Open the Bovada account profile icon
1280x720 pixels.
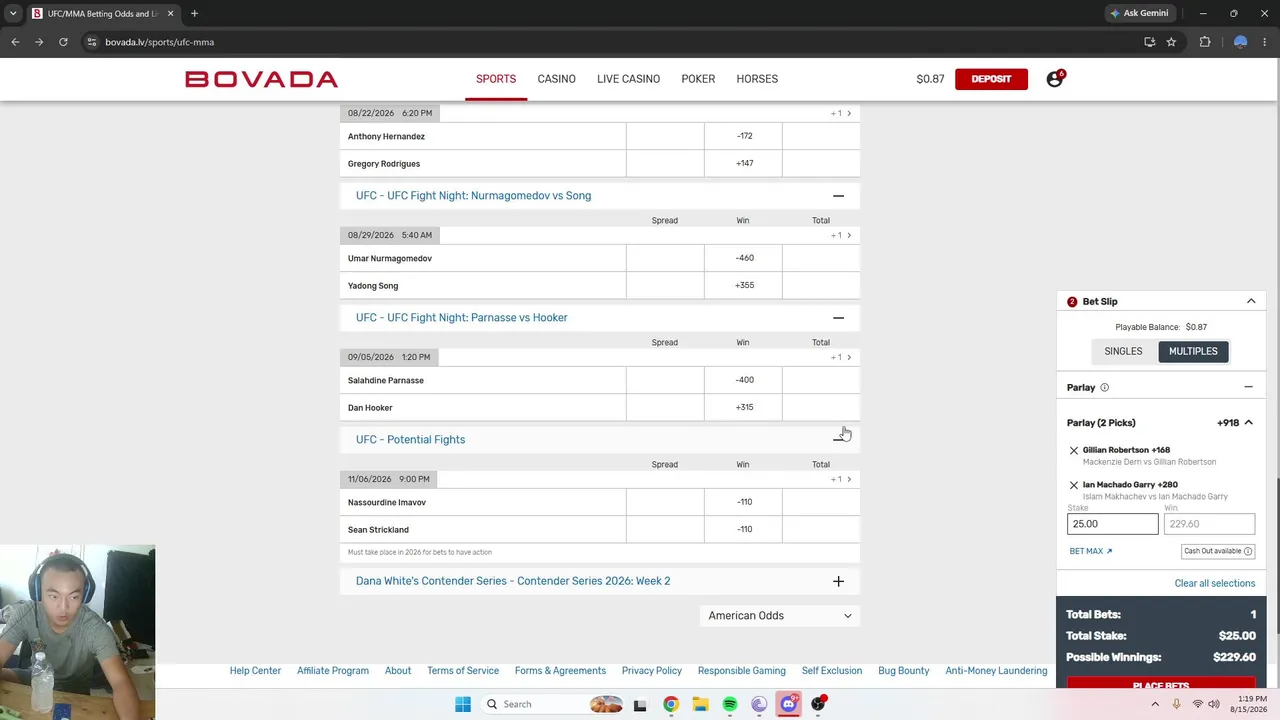point(1054,79)
